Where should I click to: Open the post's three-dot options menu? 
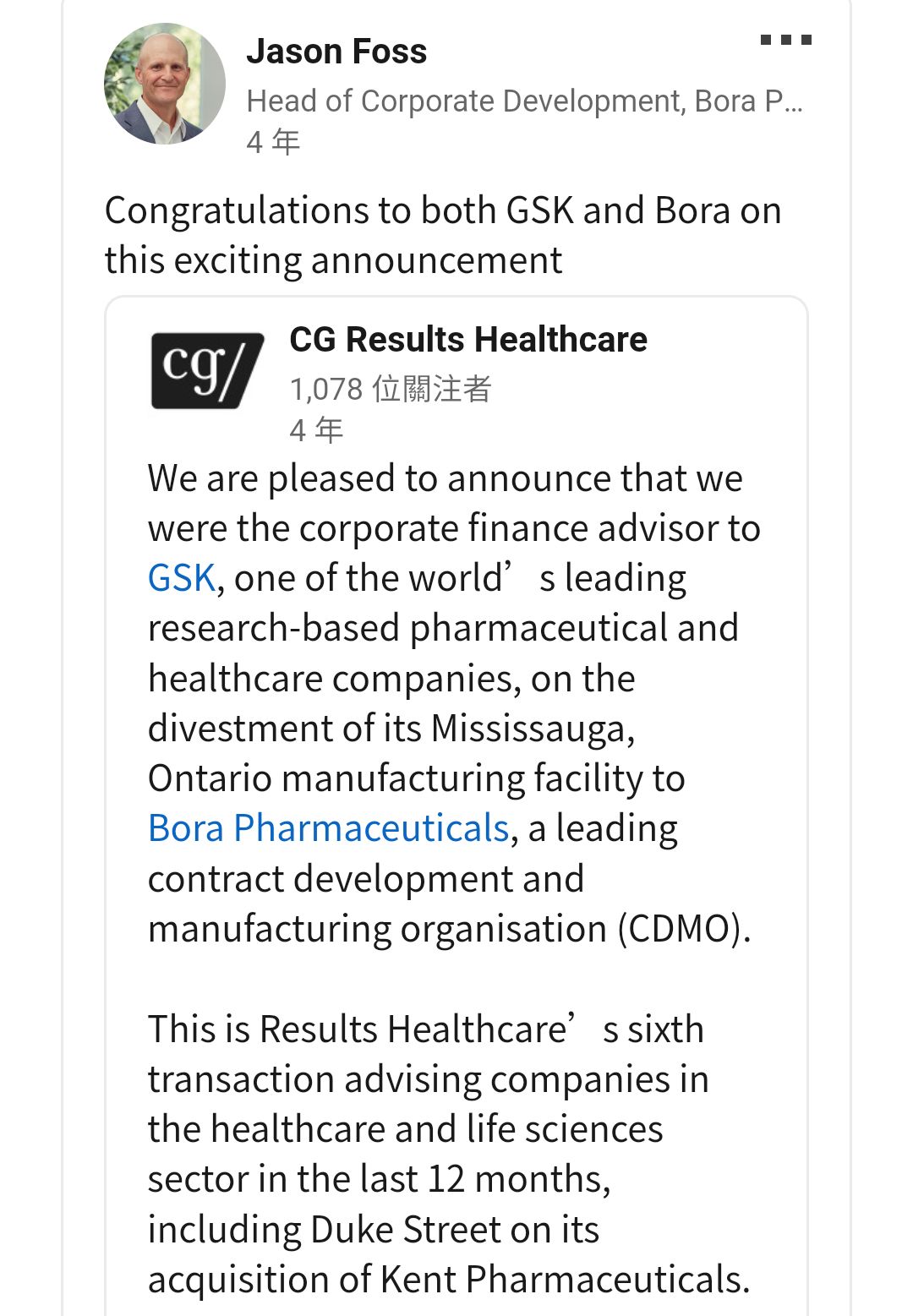tap(785, 40)
